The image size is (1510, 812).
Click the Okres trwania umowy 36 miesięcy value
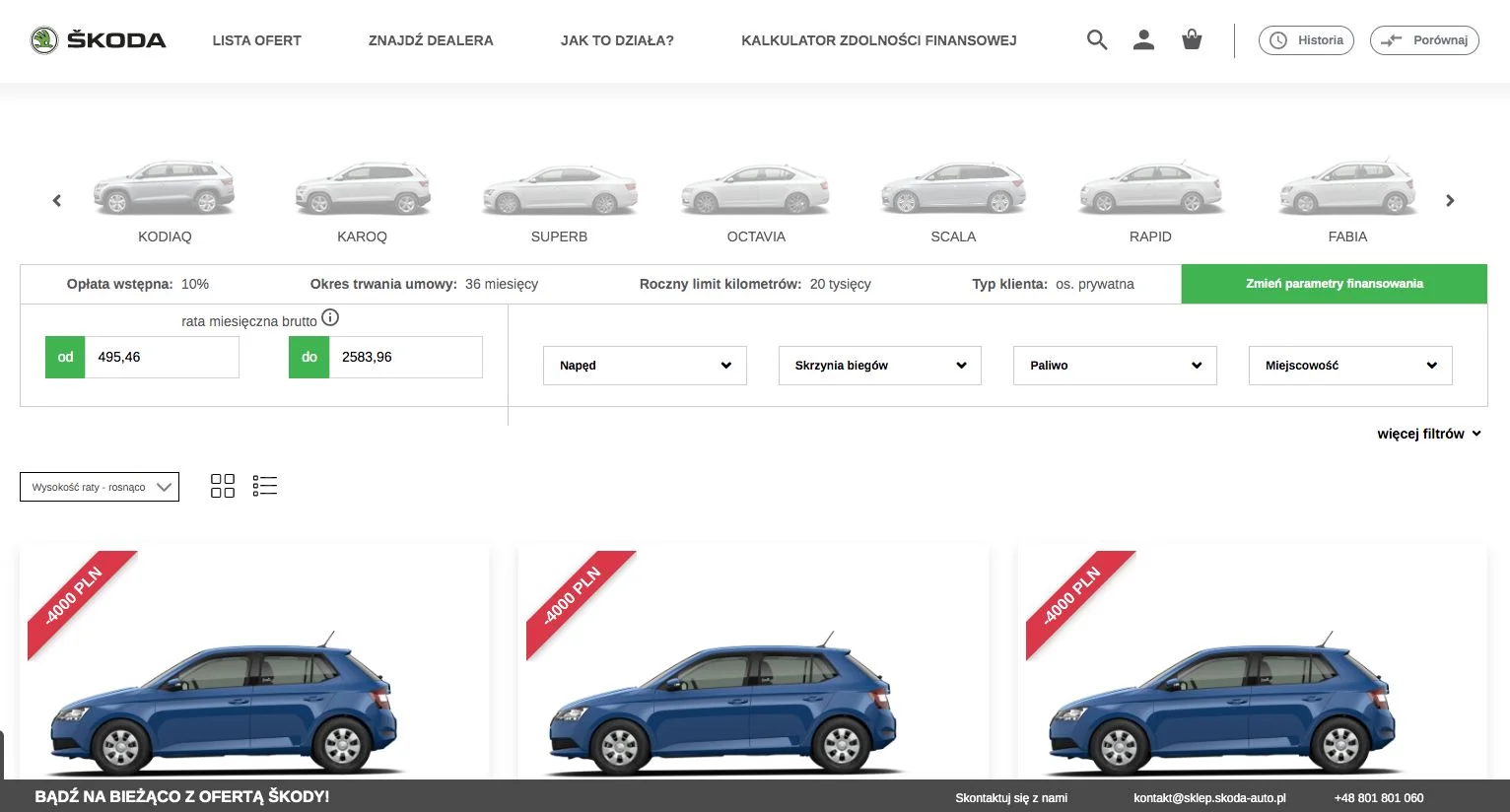click(502, 284)
